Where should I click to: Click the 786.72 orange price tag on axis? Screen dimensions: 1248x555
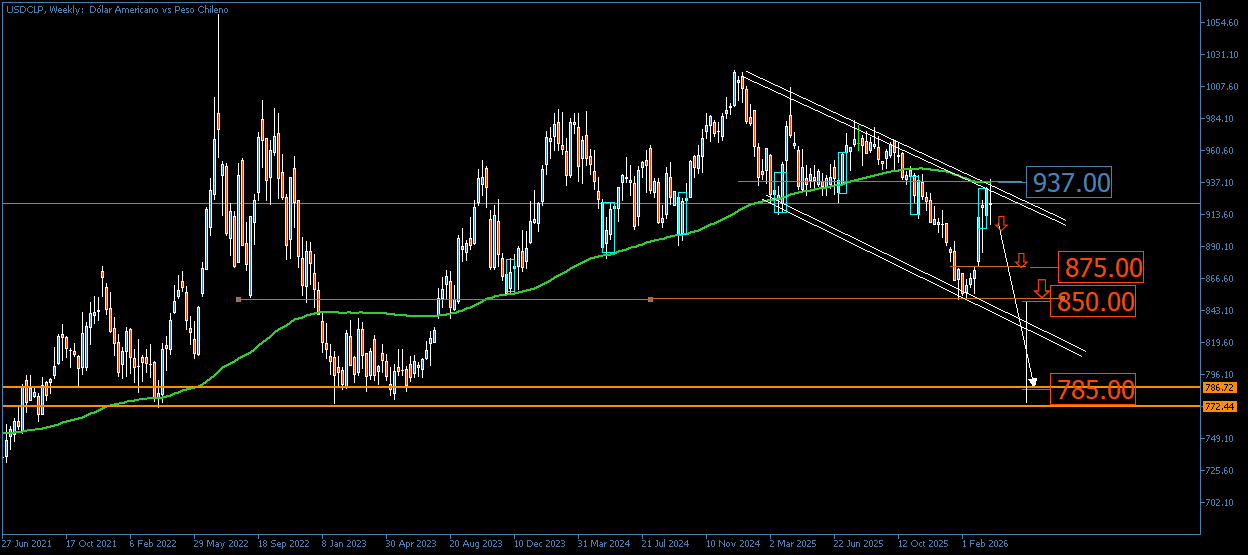[x=1222, y=387]
